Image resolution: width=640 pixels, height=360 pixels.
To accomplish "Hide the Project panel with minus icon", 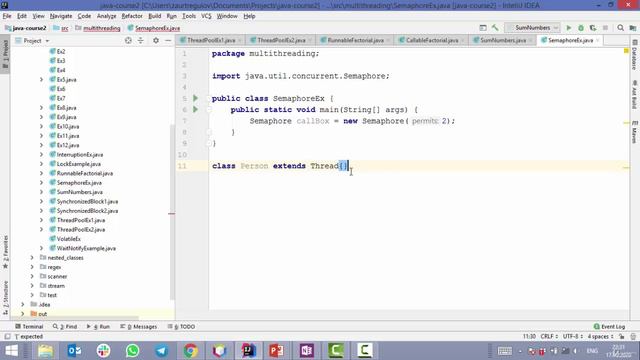I will (168, 40).
